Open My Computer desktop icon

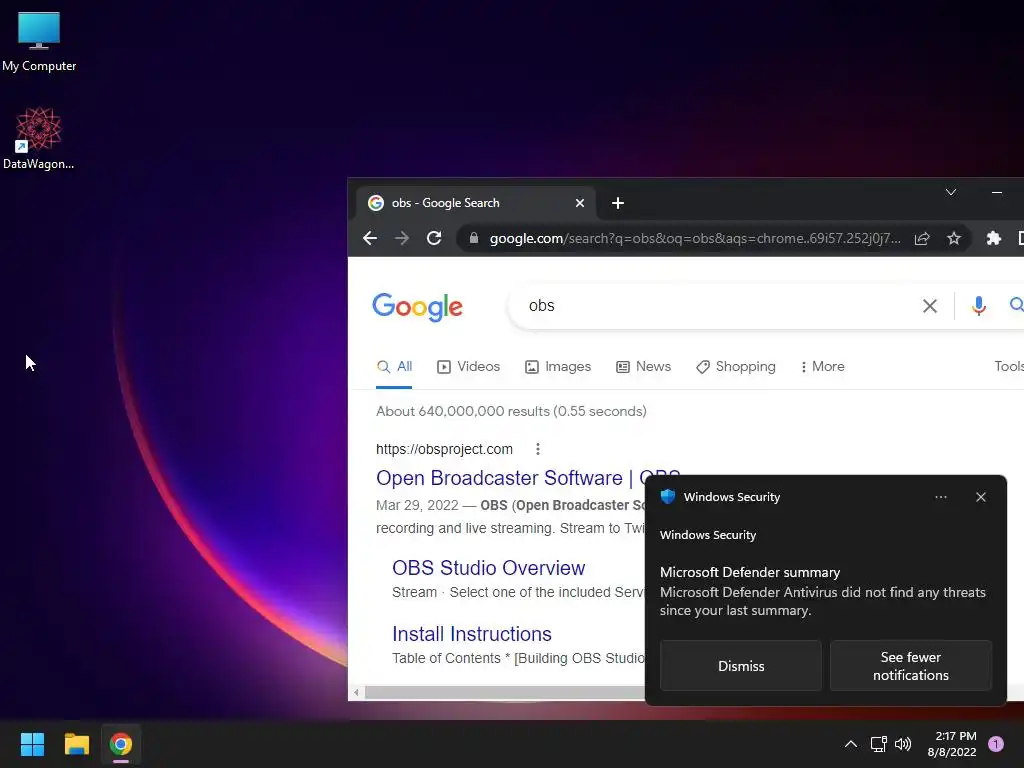[39, 42]
